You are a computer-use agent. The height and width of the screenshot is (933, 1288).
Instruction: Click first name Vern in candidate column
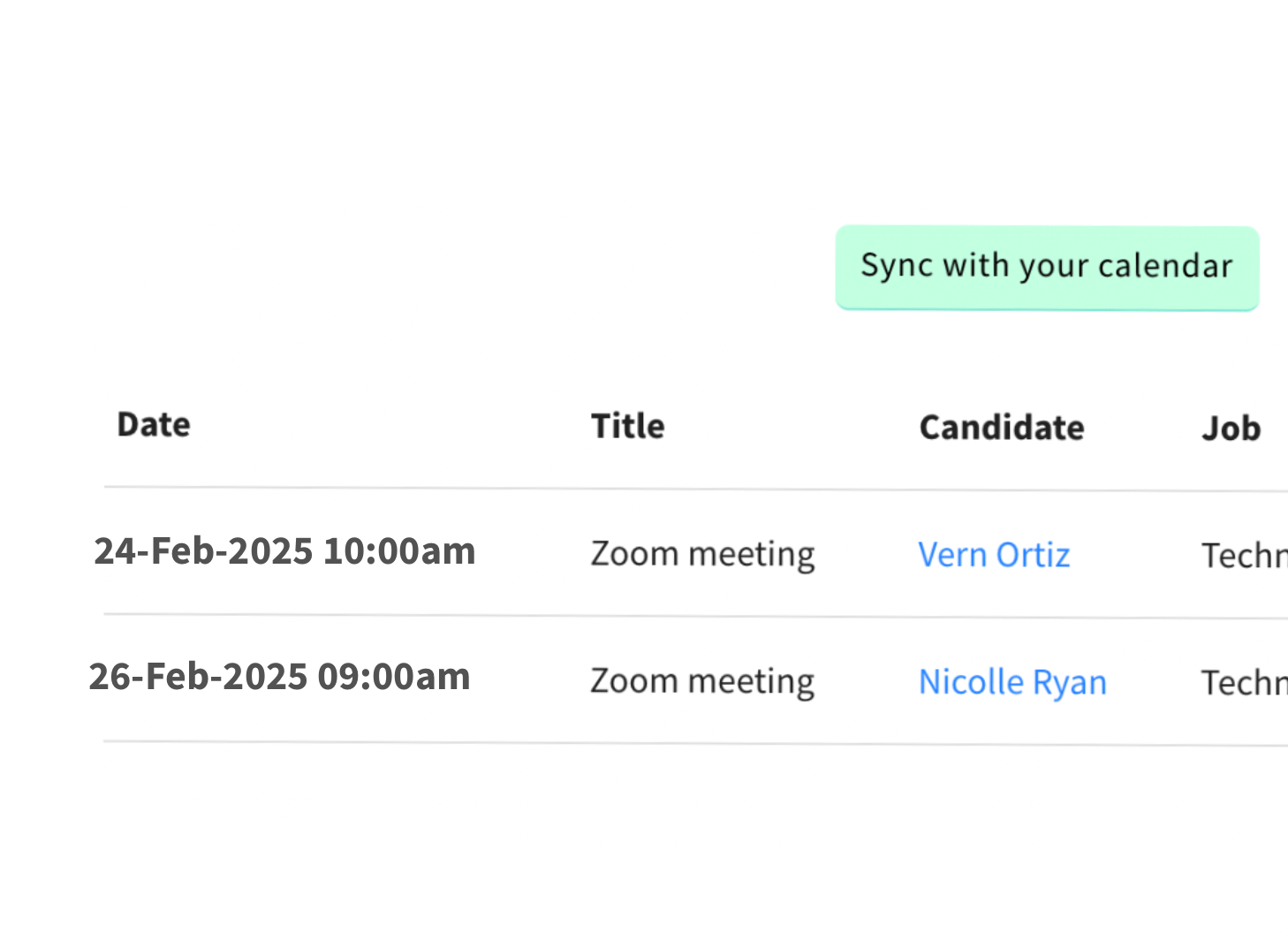(x=952, y=555)
